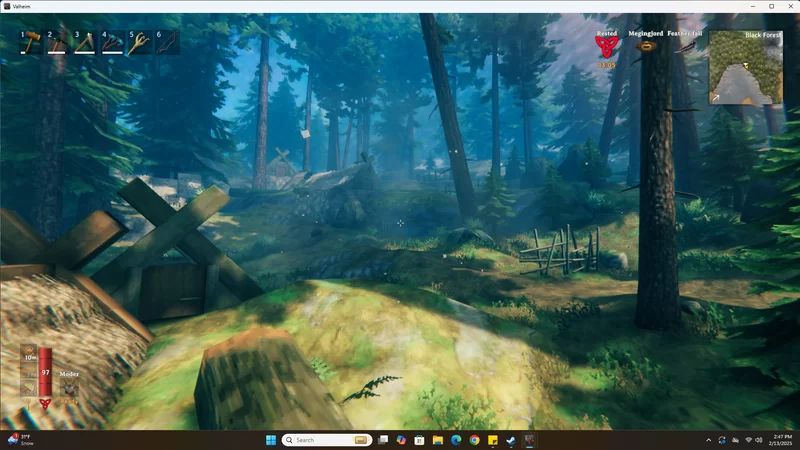Open network and volume quick settings

pos(754,440)
